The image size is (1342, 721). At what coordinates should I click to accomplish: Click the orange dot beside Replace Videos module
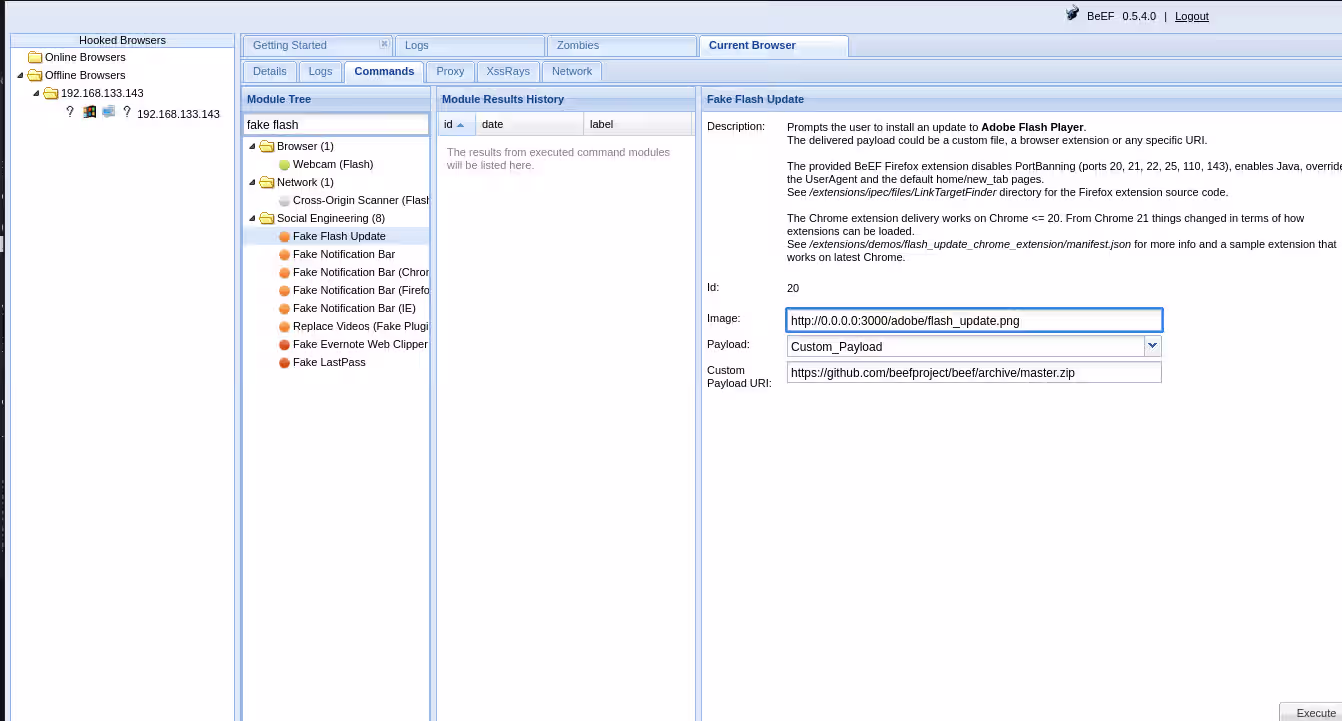tap(284, 327)
